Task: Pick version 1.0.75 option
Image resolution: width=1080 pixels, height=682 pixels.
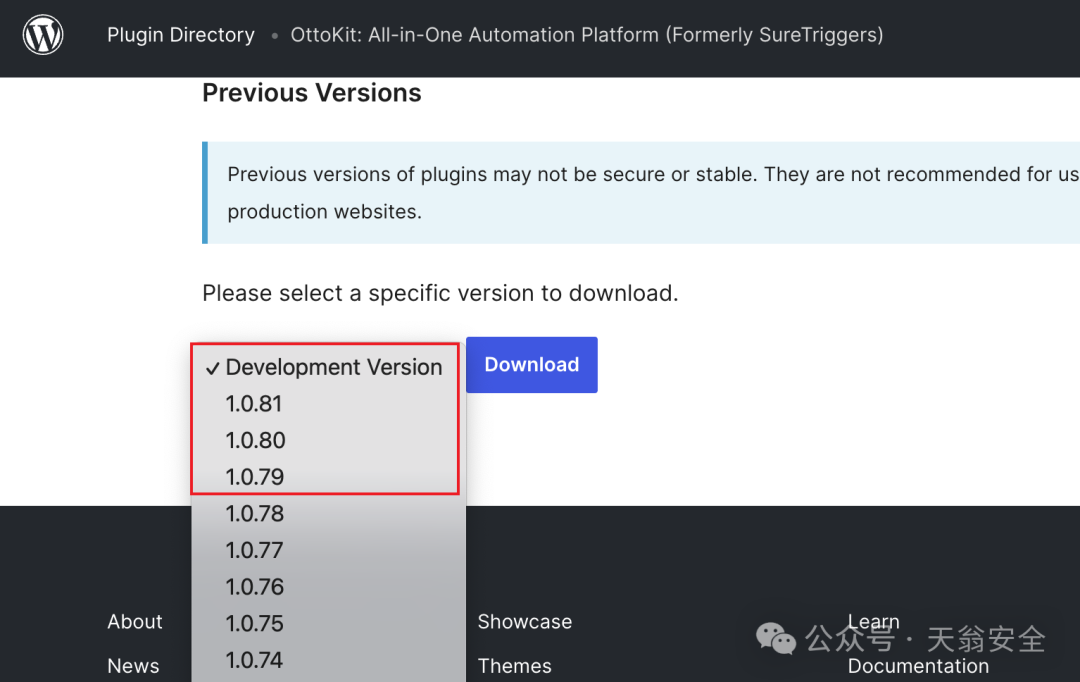Action: pyautogui.click(x=329, y=623)
